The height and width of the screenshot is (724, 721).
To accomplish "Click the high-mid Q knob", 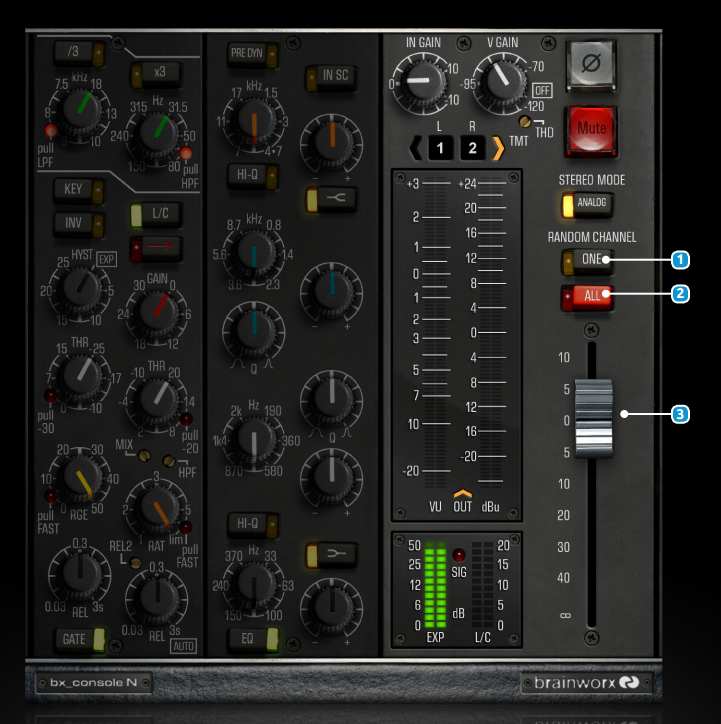I will tap(253, 331).
